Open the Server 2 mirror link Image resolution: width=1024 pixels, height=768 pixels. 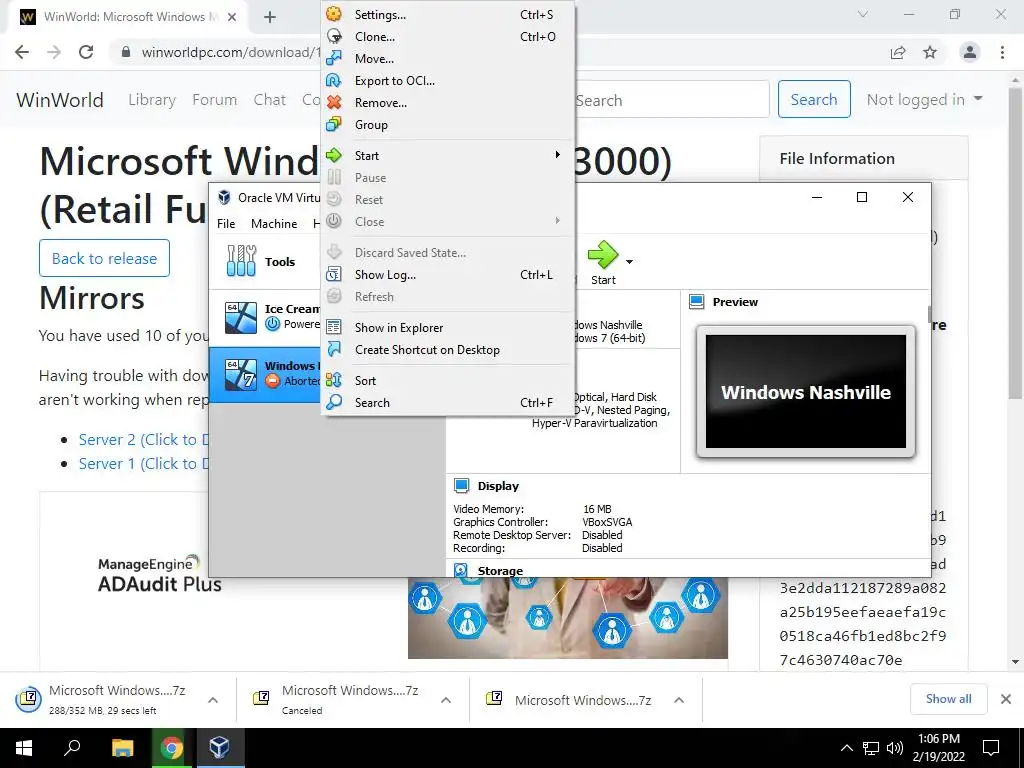[144, 440]
